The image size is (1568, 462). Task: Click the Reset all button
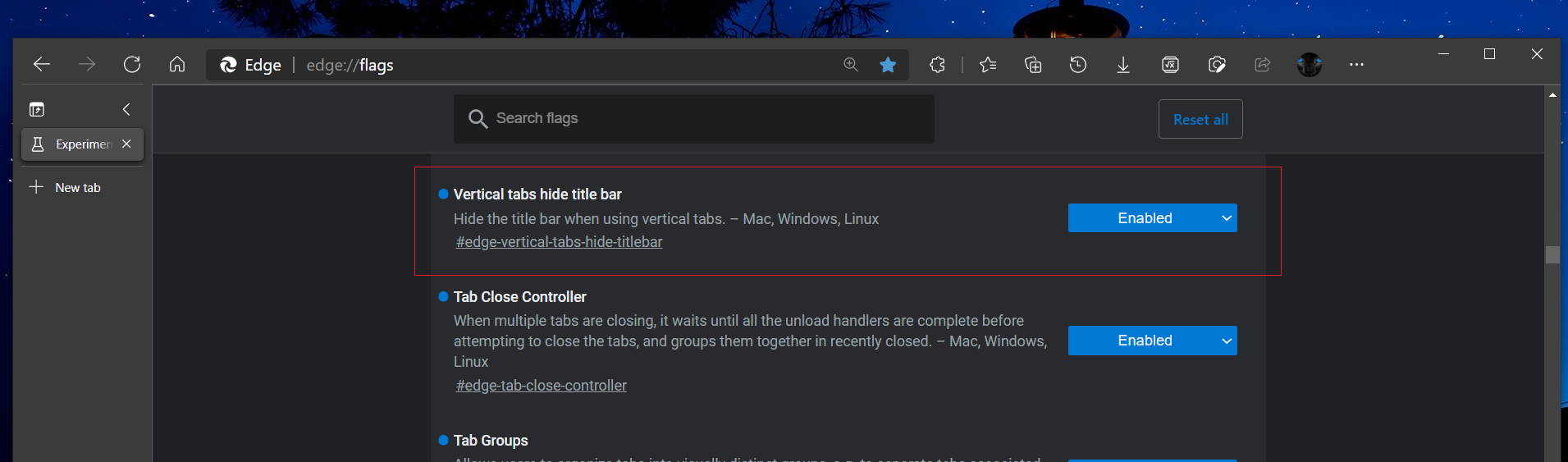click(x=1200, y=120)
